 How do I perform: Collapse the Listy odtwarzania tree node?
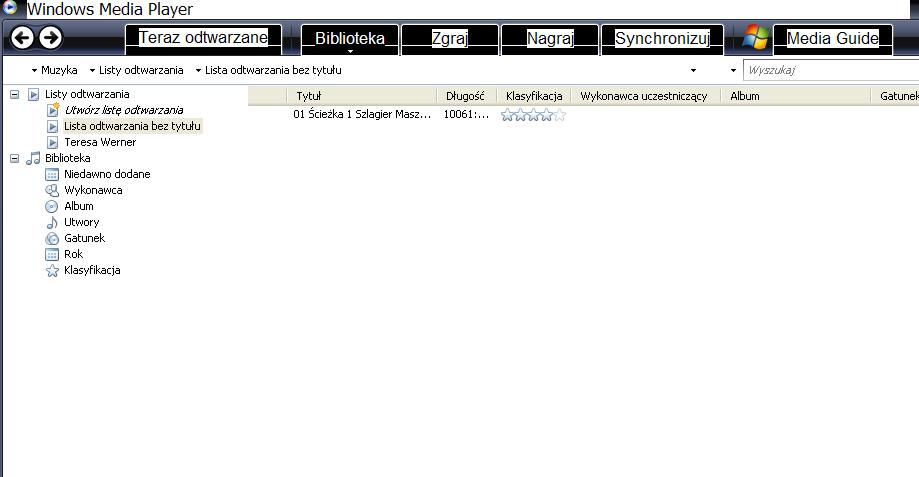pyautogui.click(x=15, y=94)
